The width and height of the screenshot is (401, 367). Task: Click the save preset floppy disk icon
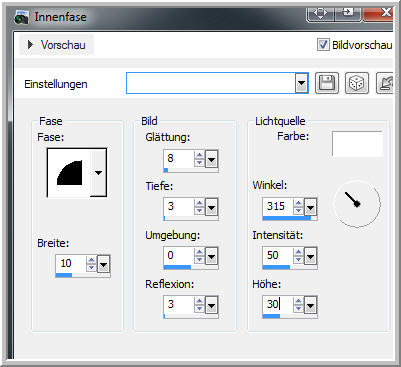pos(327,83)
